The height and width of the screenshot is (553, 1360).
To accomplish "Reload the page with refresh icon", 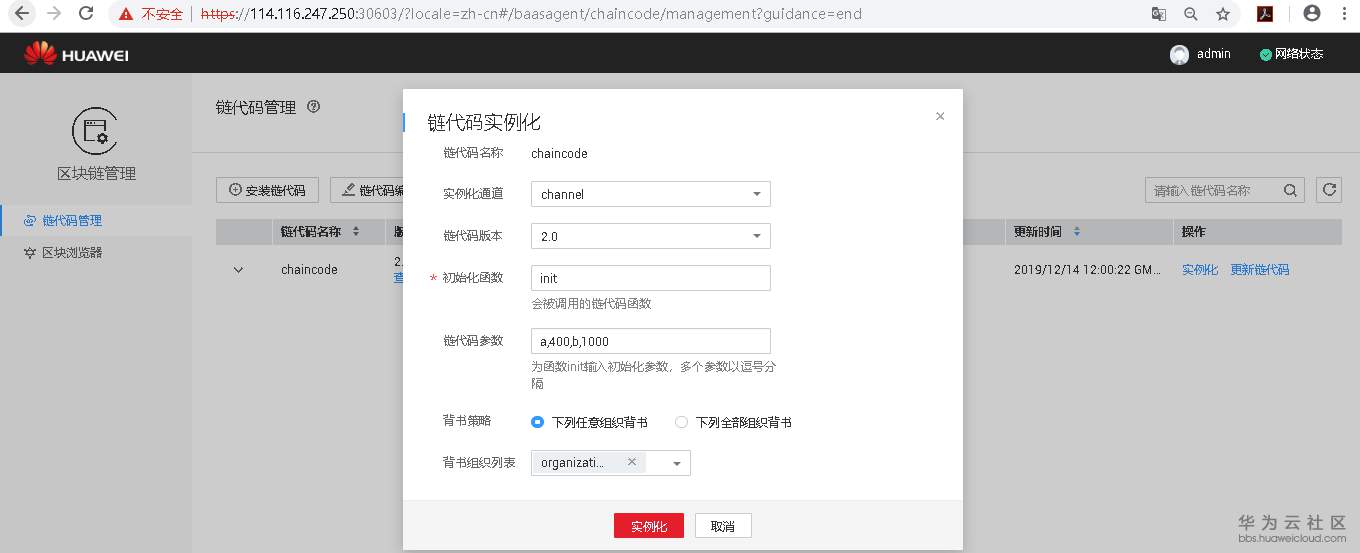I will point(87,14).
